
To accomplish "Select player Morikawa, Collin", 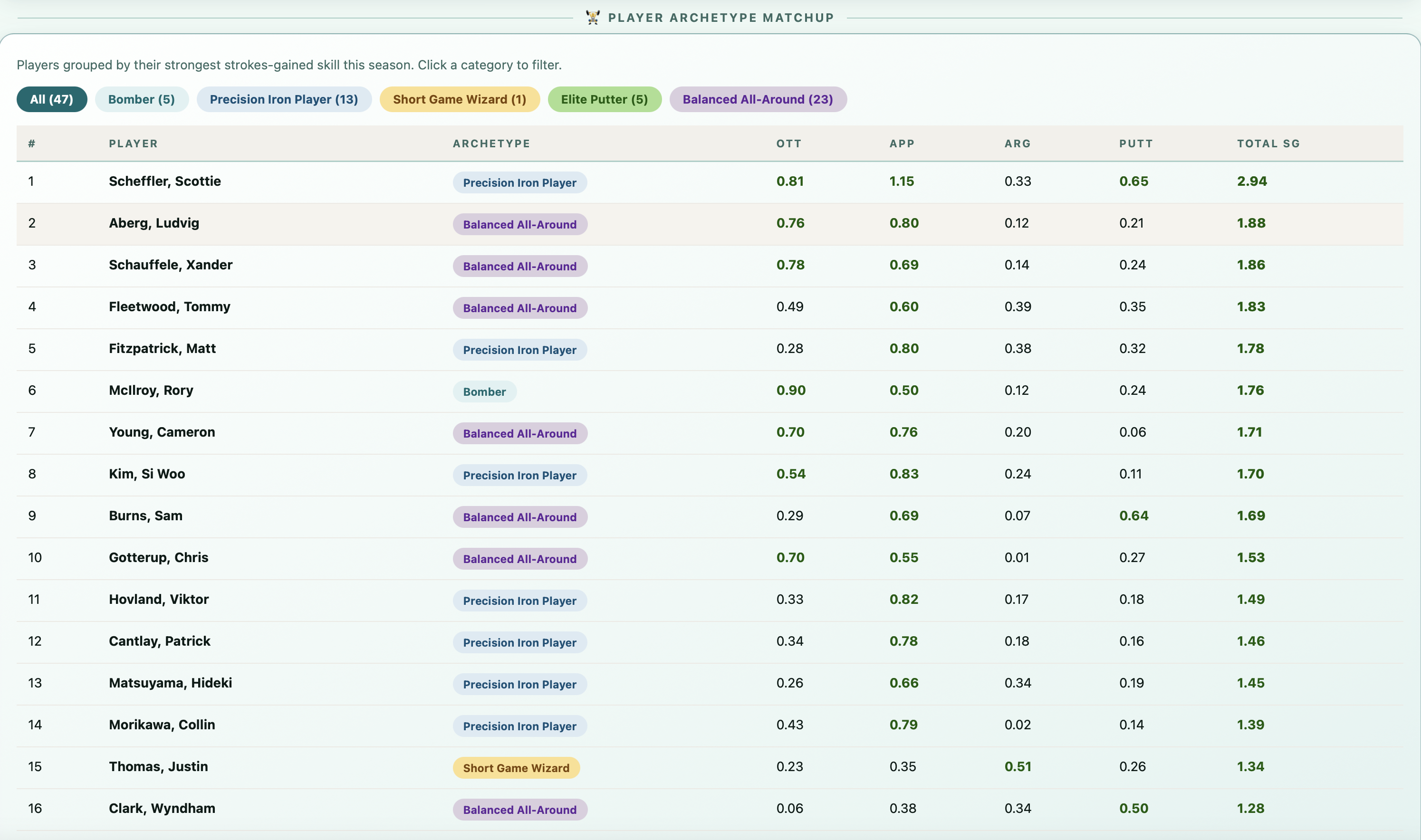I will (x=162, y=725).
